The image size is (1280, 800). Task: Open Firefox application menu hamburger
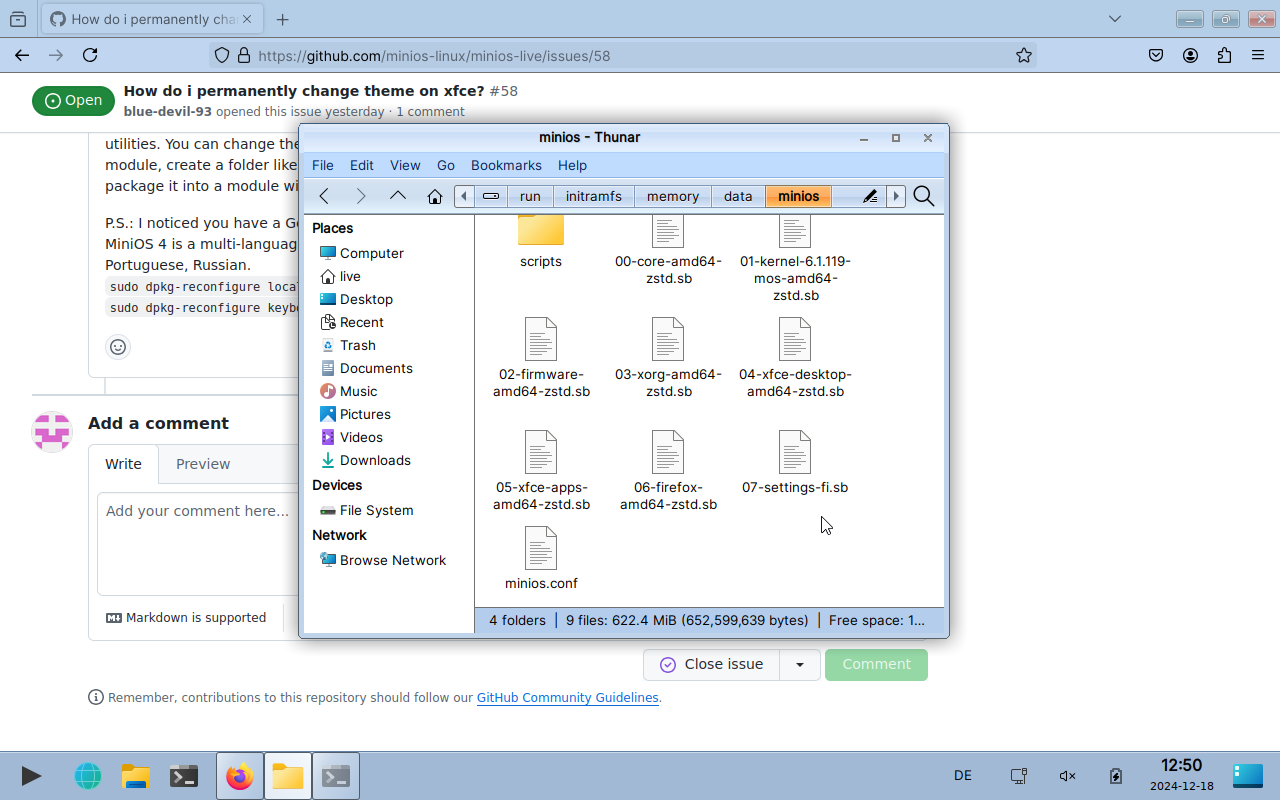(1258, 56)
